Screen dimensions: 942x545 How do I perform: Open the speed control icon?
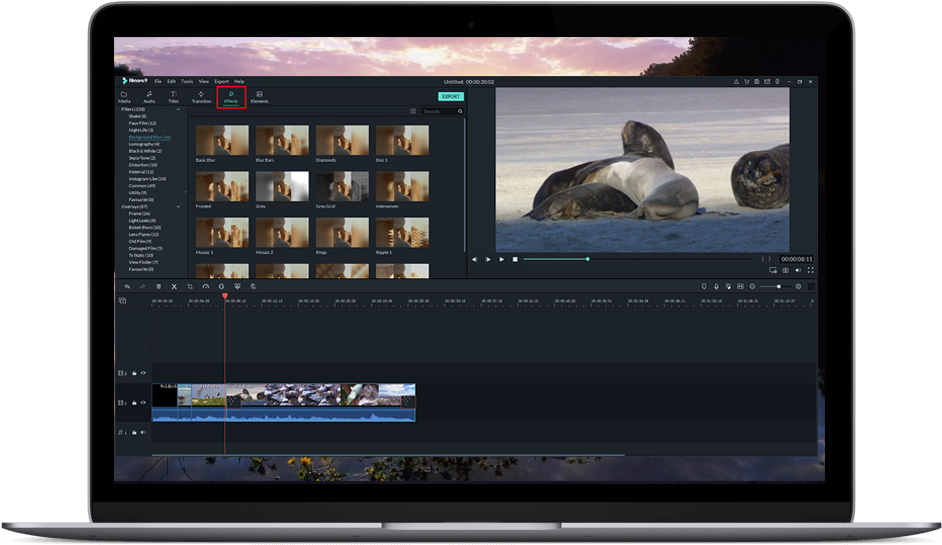tap(206, 286)
